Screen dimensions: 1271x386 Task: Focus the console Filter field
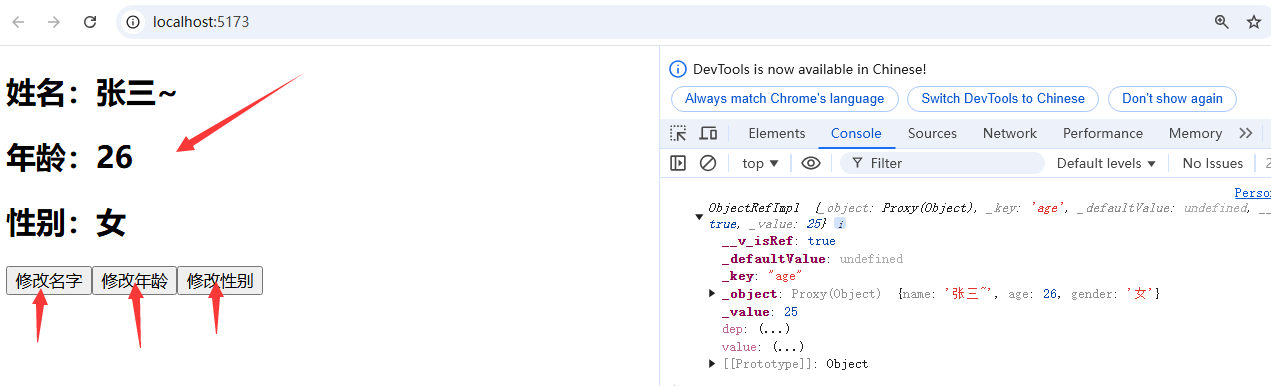942,163
